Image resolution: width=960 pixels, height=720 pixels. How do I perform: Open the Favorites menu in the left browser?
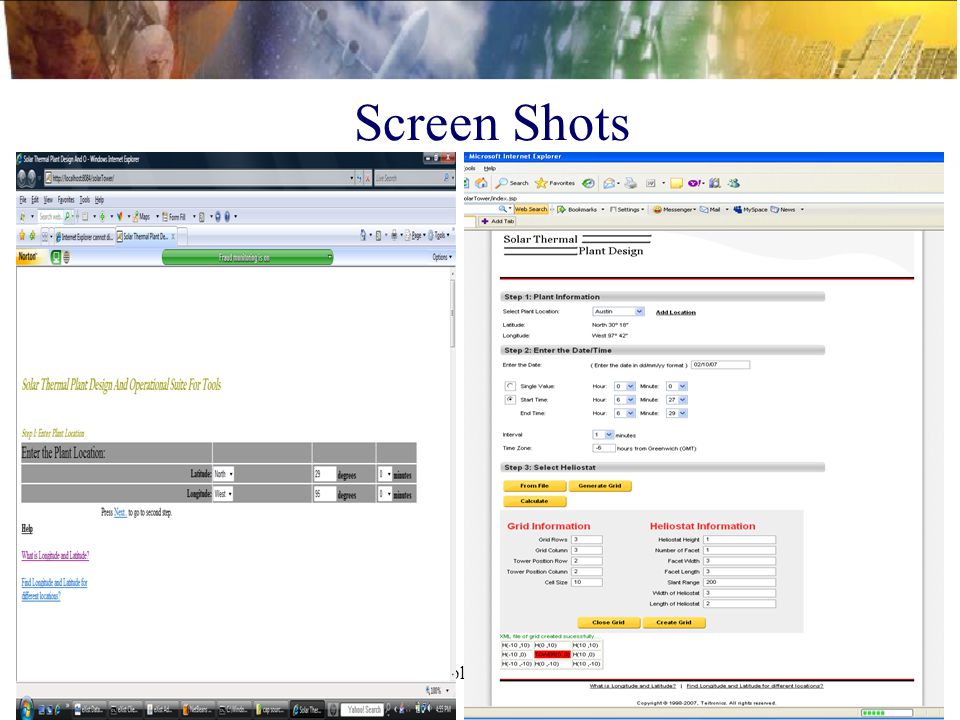click(66, 200)
